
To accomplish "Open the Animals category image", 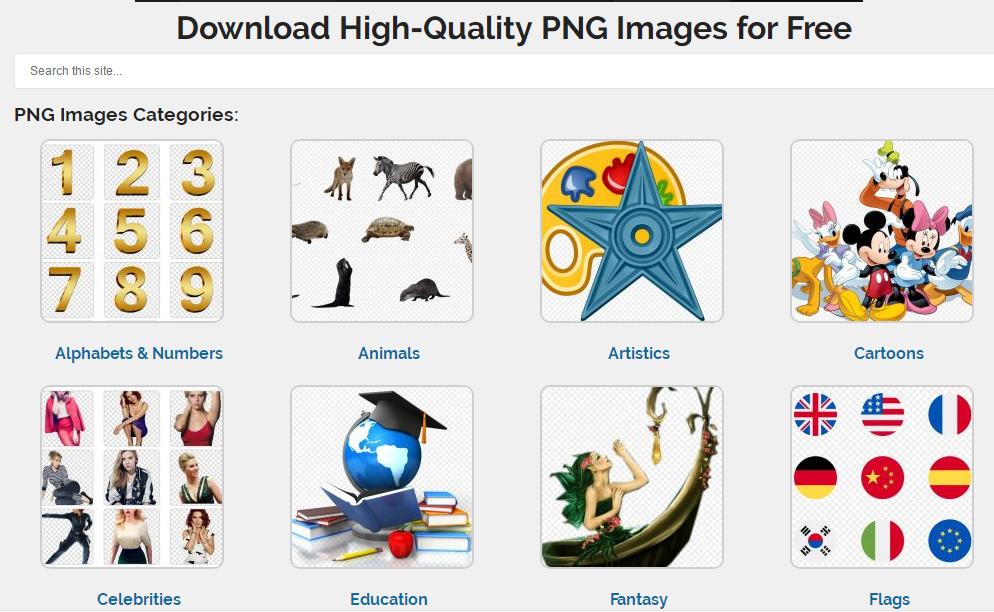I will [x=382, y=231].
